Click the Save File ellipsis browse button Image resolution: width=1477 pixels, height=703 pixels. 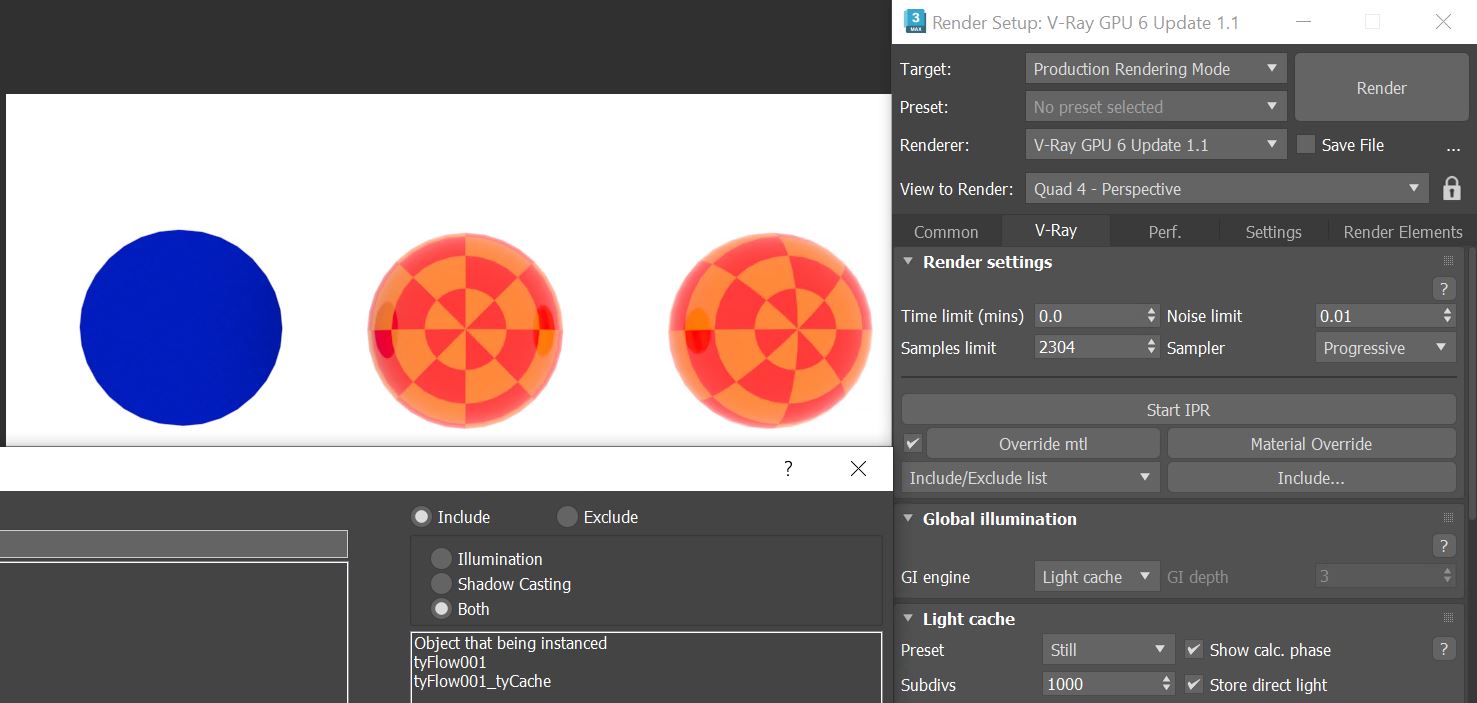point(1453,146)
